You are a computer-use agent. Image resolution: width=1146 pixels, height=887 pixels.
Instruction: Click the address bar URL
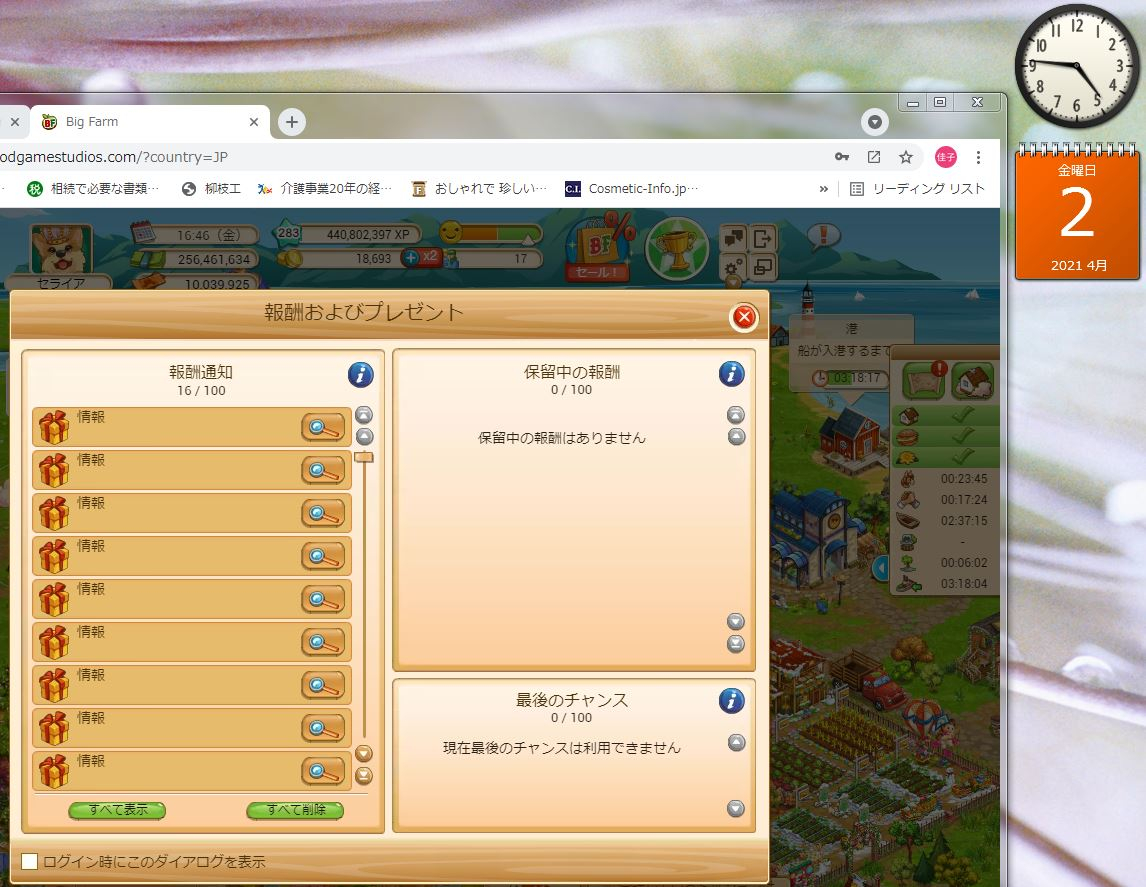[113, 157]
